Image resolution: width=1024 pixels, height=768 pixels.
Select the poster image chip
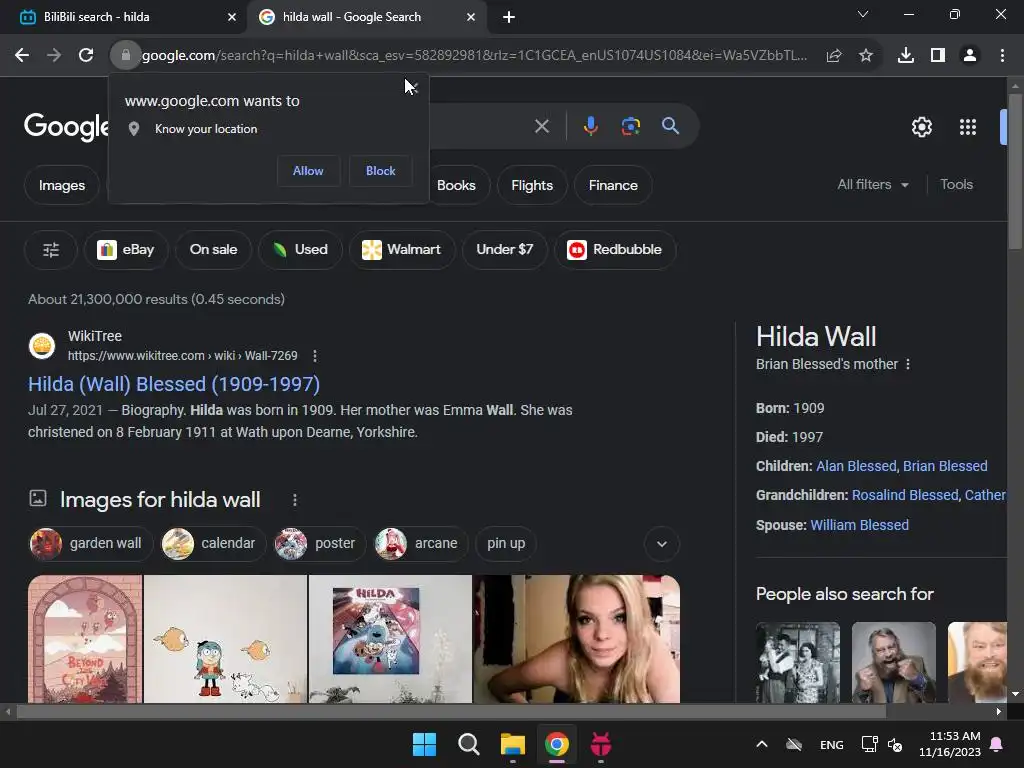point(319,543)
